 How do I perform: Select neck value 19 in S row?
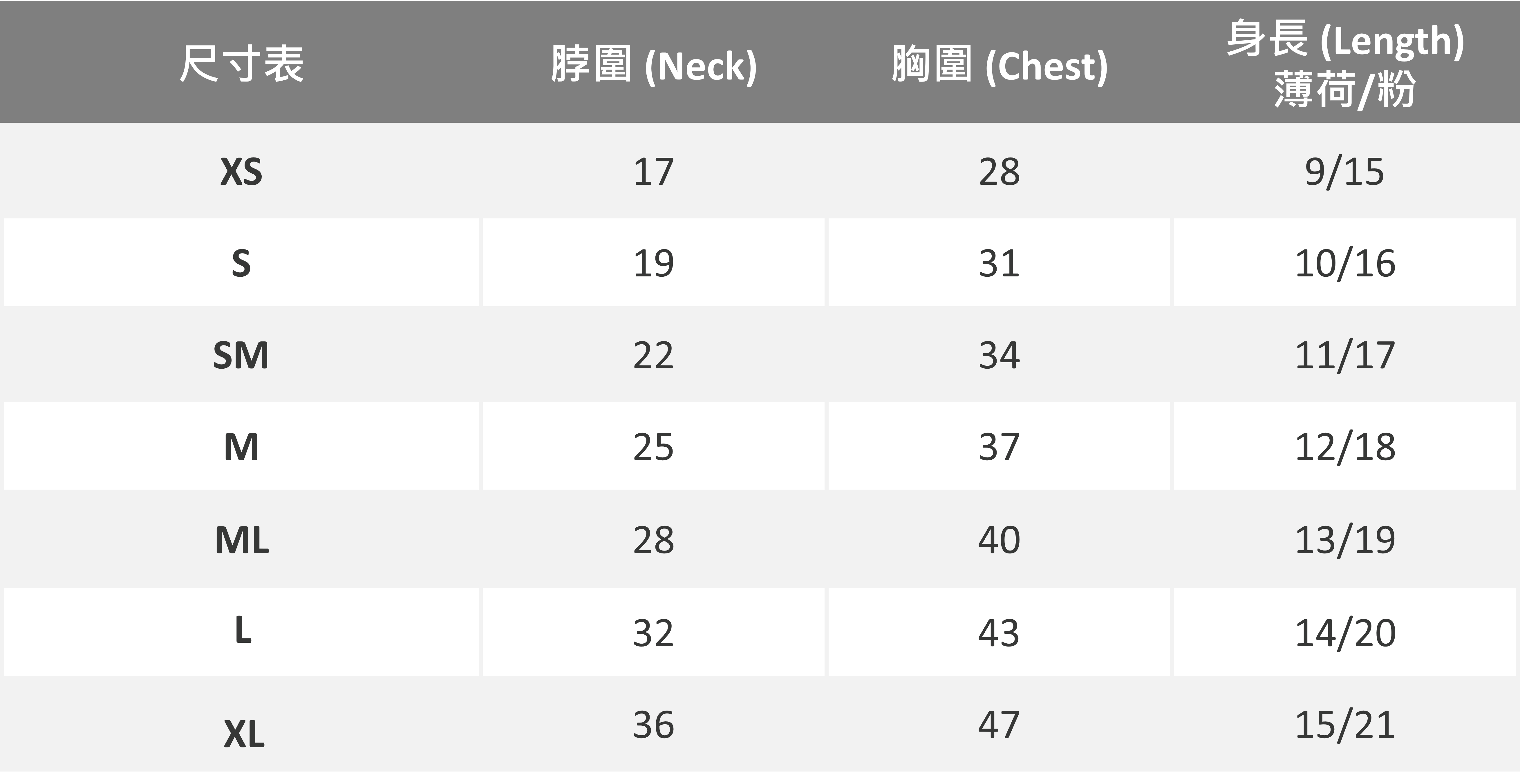click(653, 263)
